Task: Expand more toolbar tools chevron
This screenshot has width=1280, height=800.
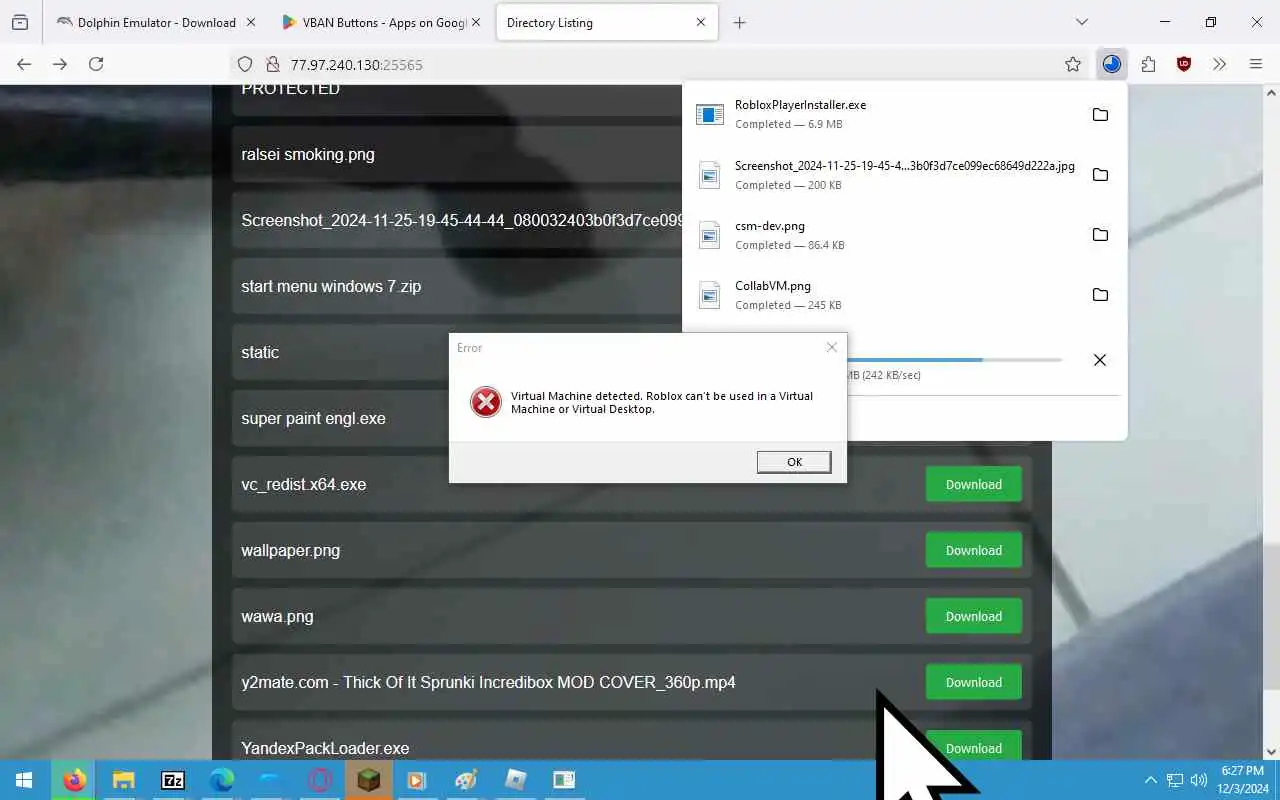Action: click(1219, 64)
